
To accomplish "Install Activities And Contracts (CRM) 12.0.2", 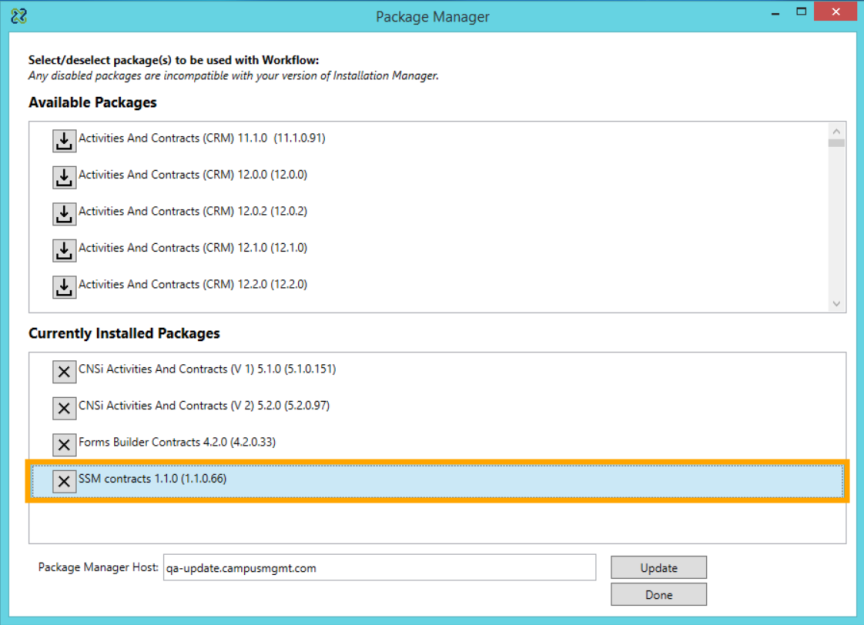I will [x=64, y=214].
